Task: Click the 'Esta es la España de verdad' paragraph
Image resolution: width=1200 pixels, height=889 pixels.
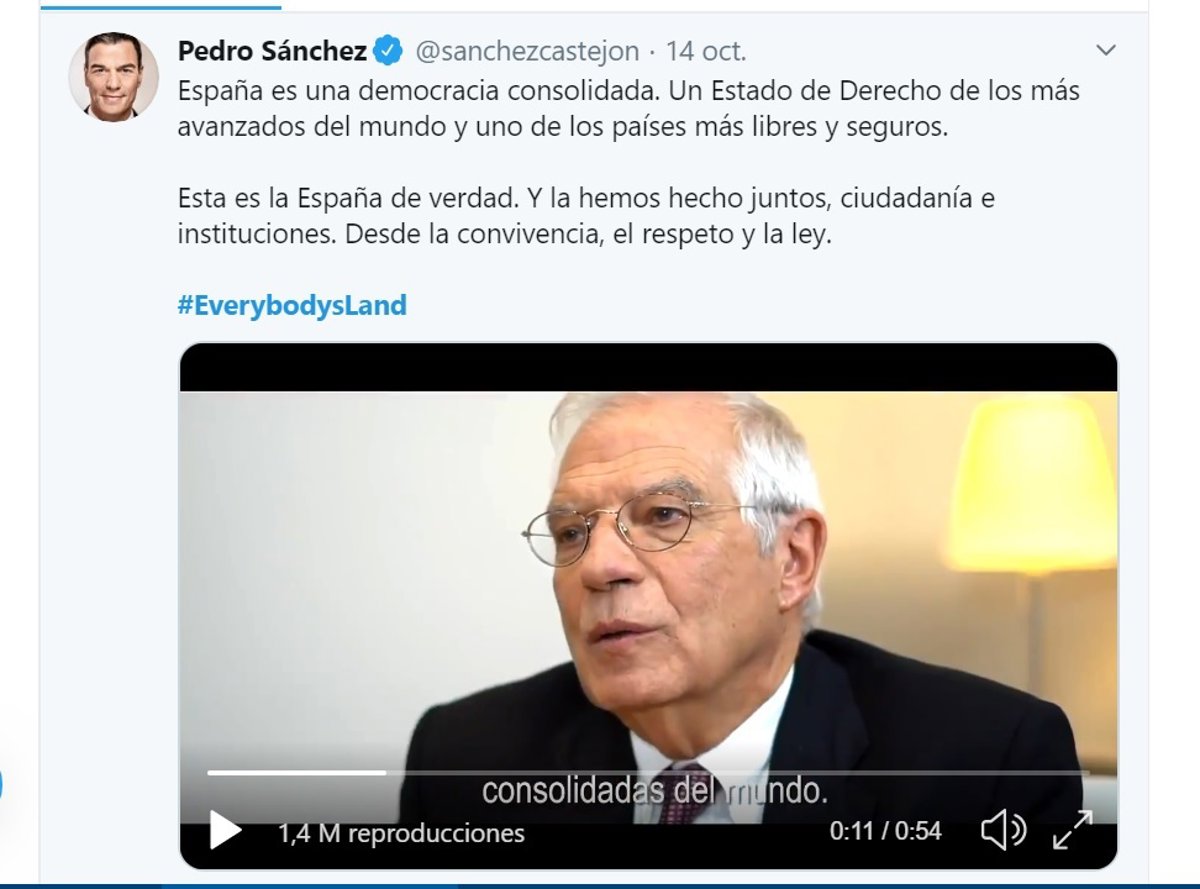Action: [x=586, y=217]
